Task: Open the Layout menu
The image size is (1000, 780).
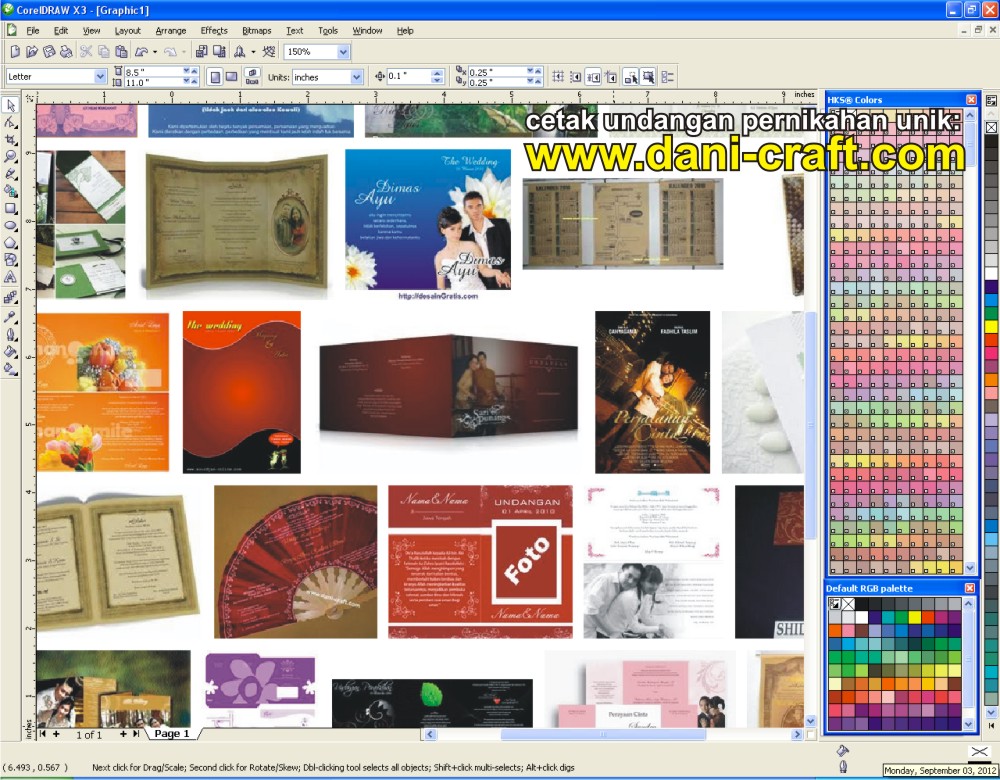Action: (x=128, y=31)
